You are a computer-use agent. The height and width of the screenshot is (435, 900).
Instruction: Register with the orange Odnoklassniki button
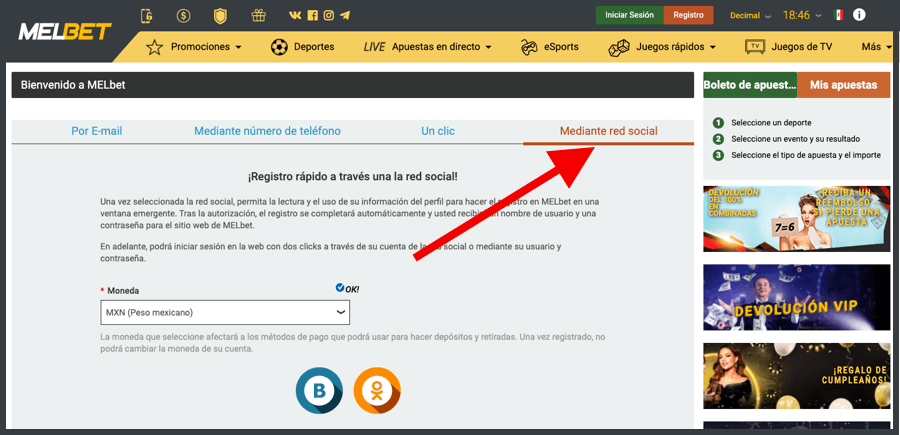coord(377,391)
